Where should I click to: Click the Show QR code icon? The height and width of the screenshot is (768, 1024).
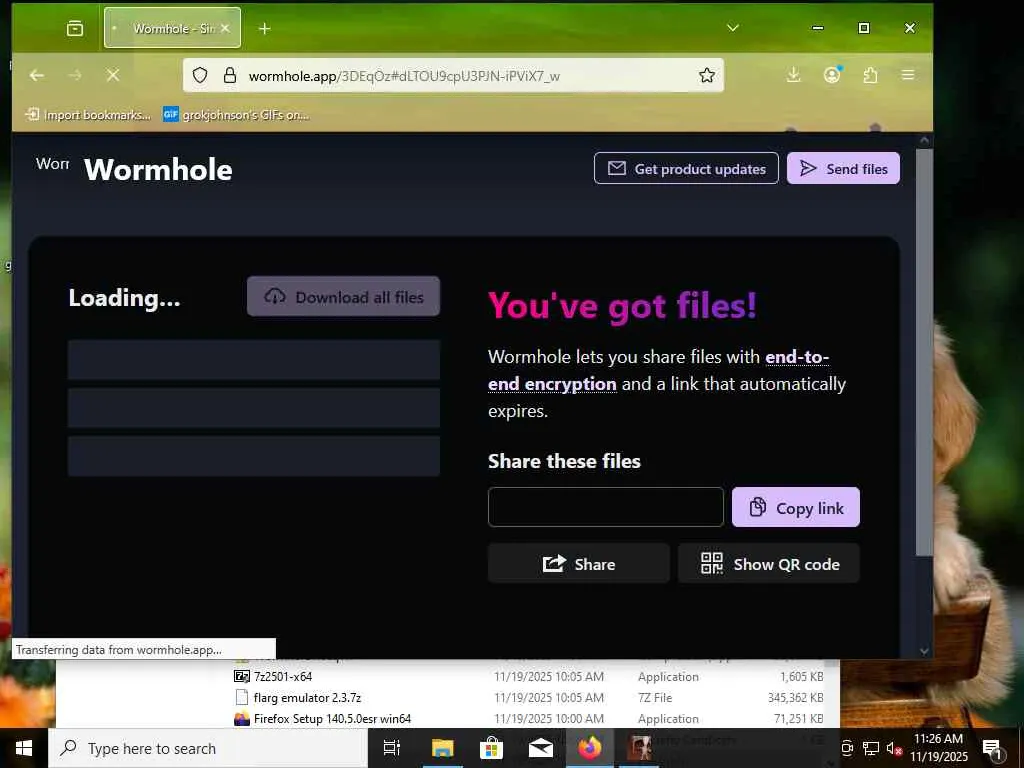coord(711,563)
